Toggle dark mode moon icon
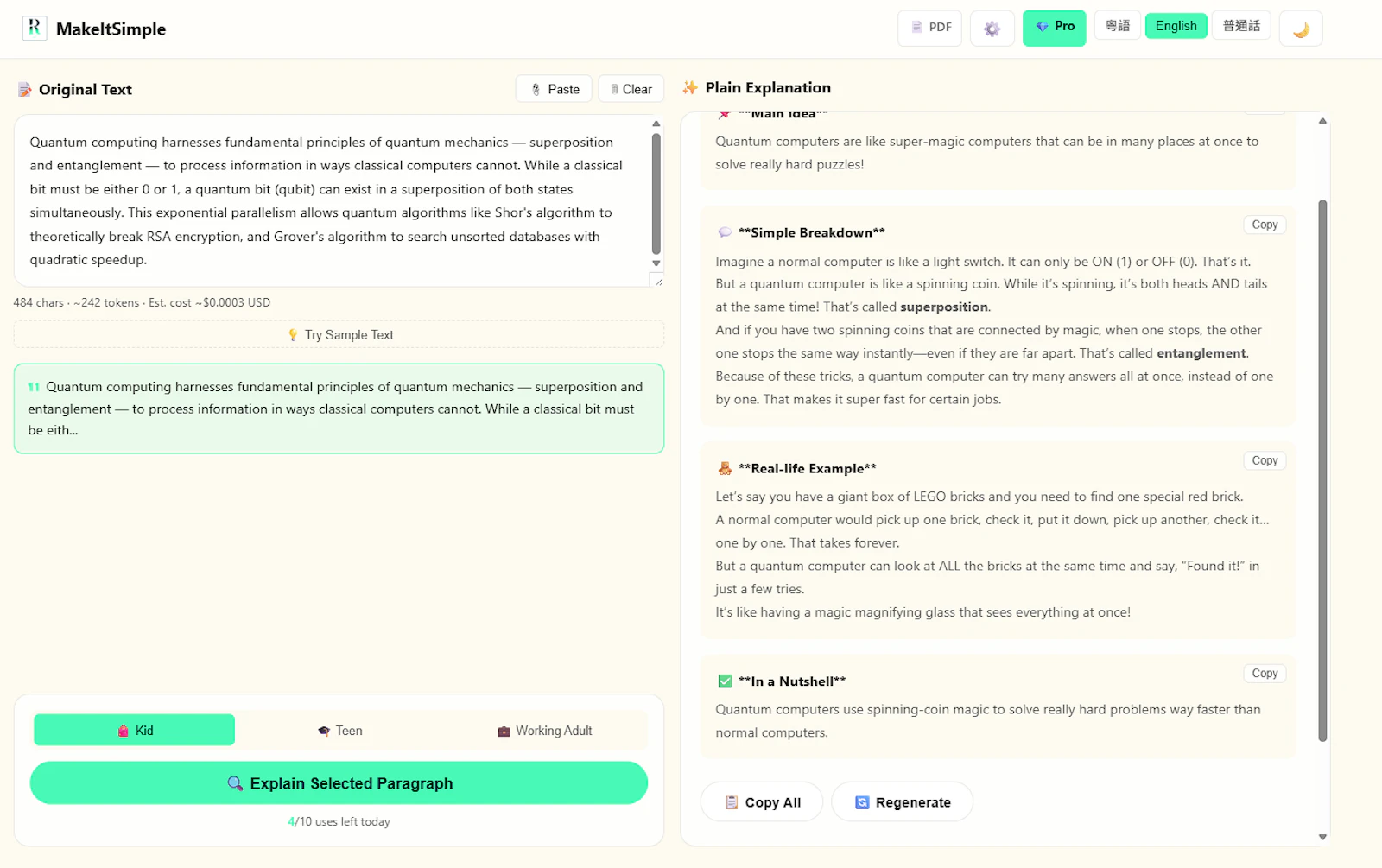 click(x=1301, y=29)
